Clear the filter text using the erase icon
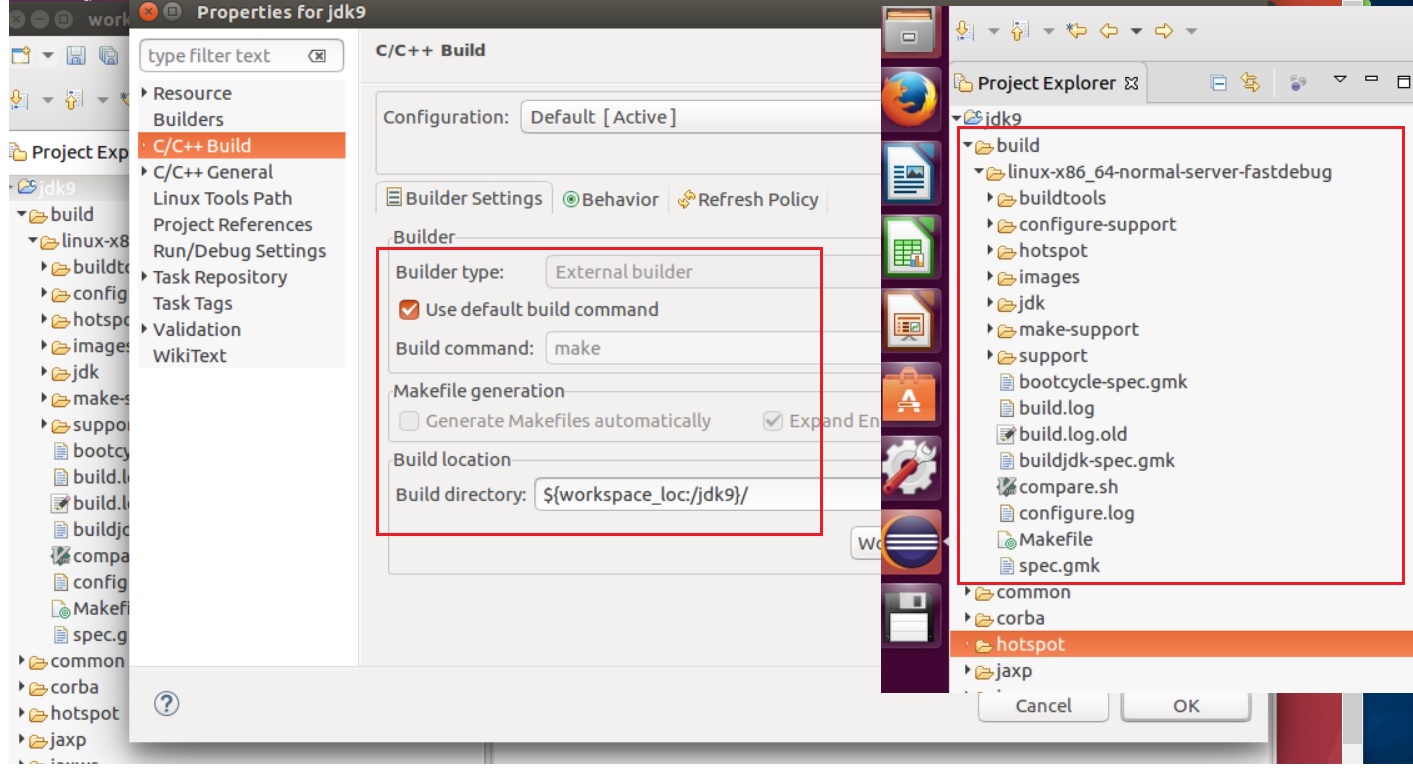Screen dimensions: 1413x780 click(x=318, y=56)
